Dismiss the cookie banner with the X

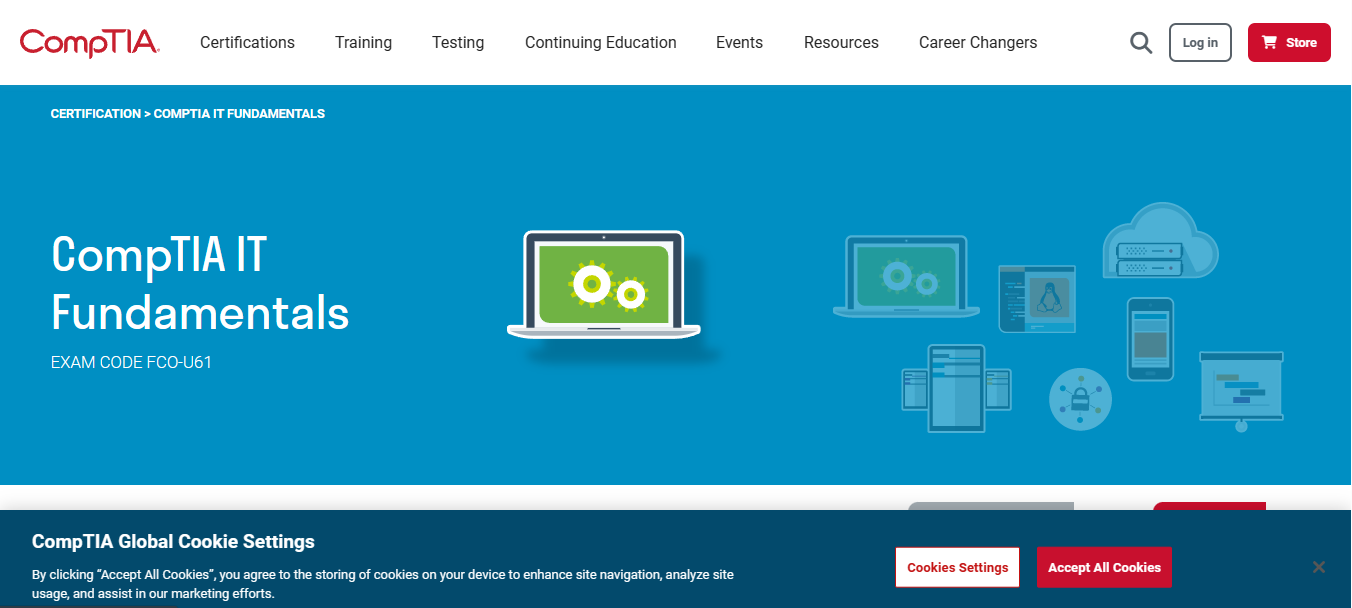pyautogui.click(x=1319, y=567)
